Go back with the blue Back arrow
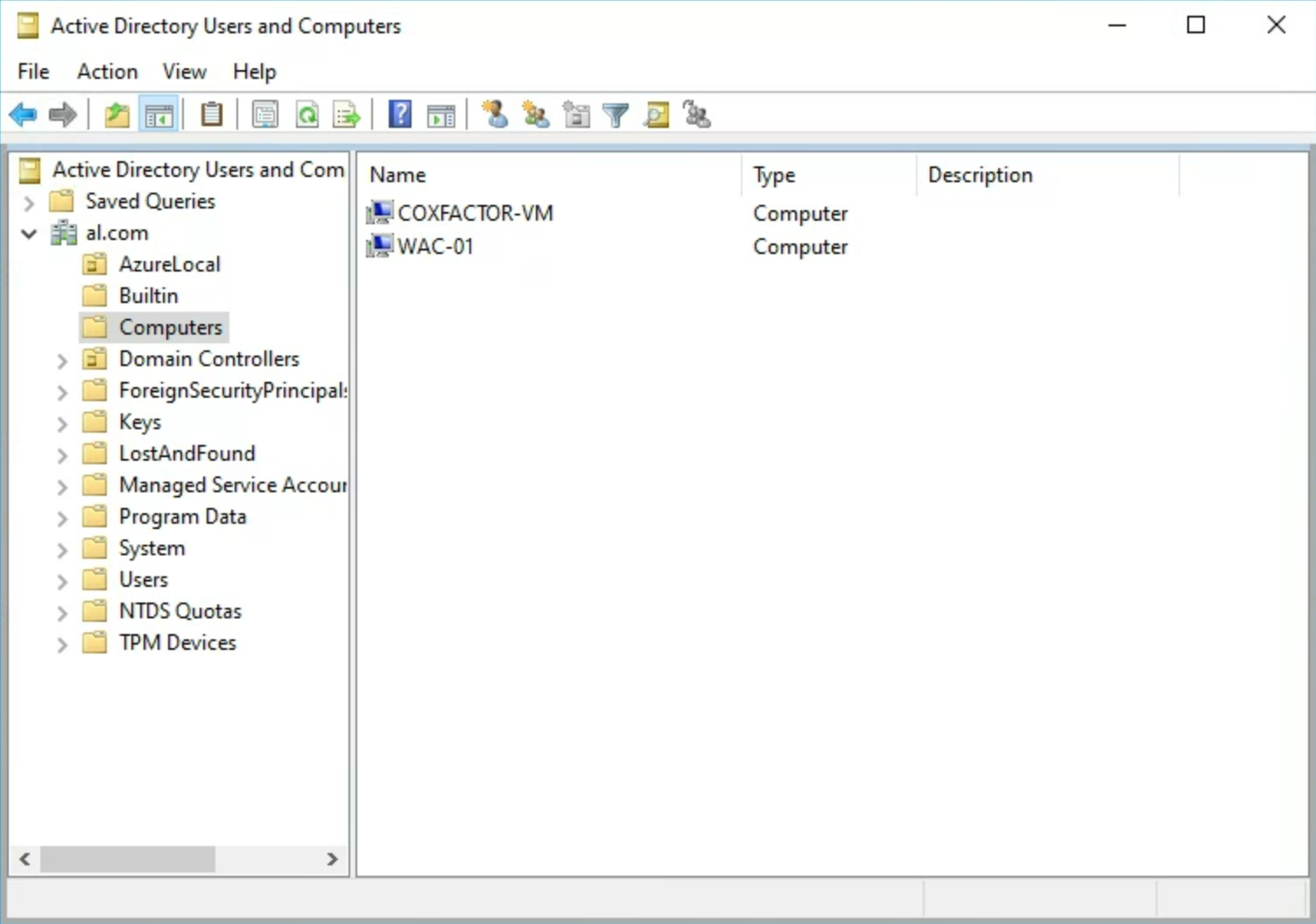This screenshot has width=1316, height=924. [x=23, y=115]
